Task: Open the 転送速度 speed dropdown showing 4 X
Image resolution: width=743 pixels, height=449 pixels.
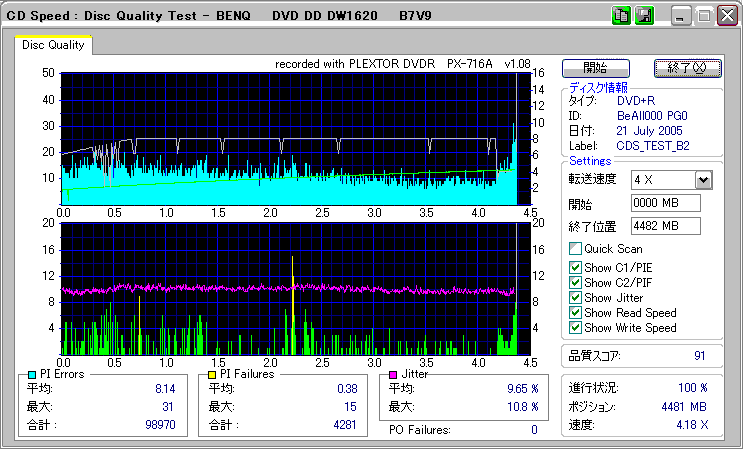Action: (703, 180)
